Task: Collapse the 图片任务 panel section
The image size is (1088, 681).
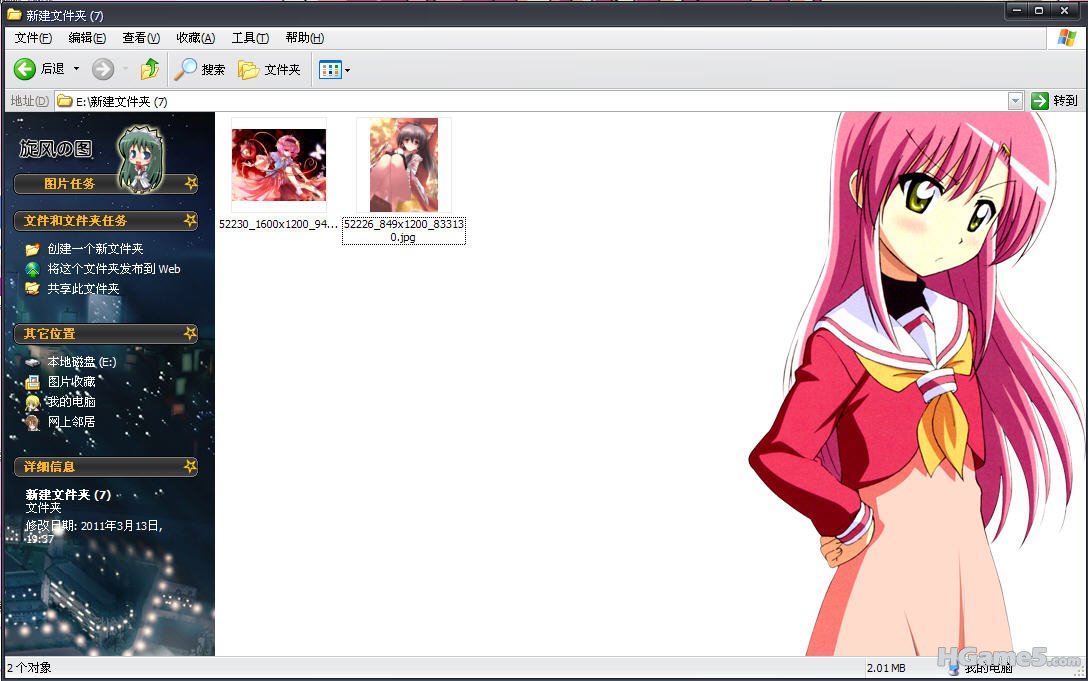Action: pos(190,184)
